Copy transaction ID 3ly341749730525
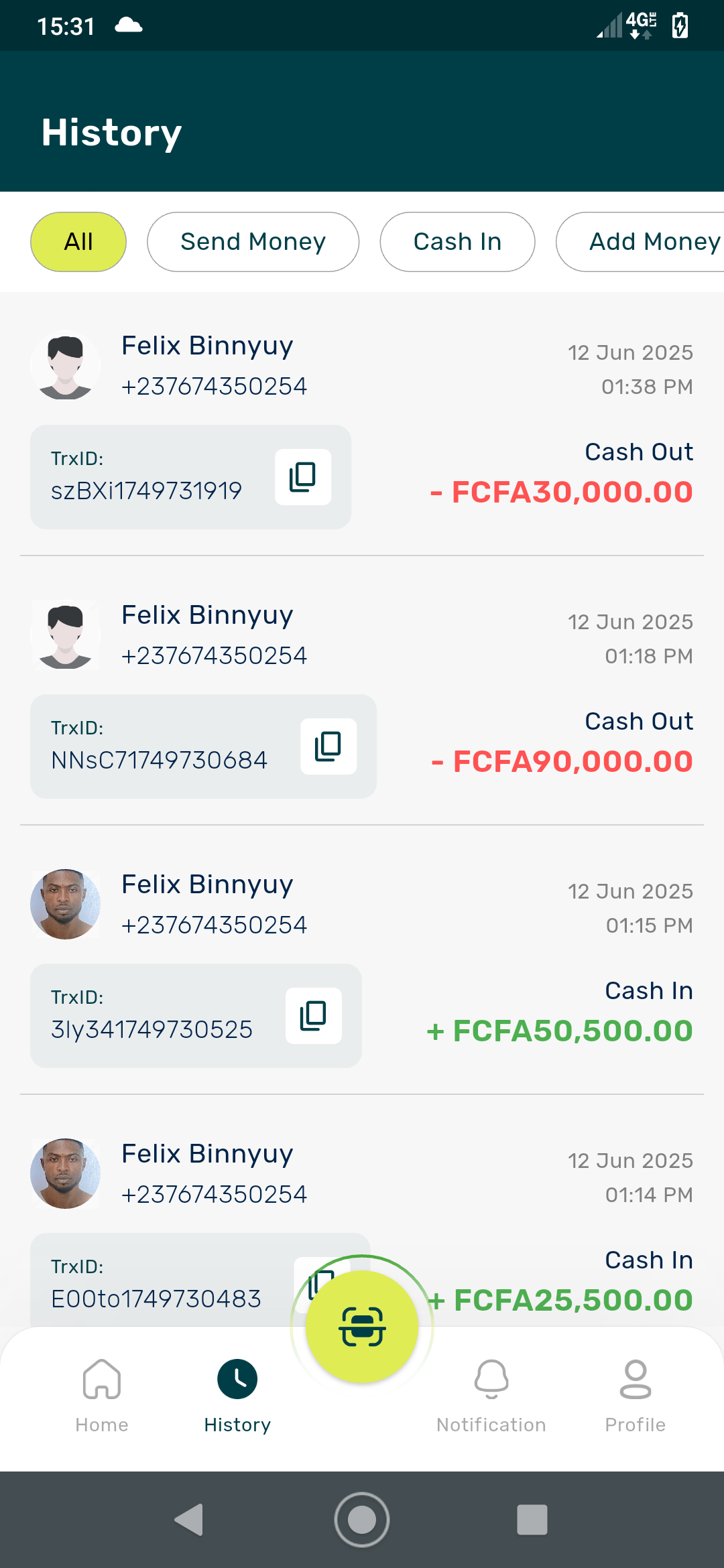Image resolution: width=724 pixels, height=1568 pixels. point(314,1016)
